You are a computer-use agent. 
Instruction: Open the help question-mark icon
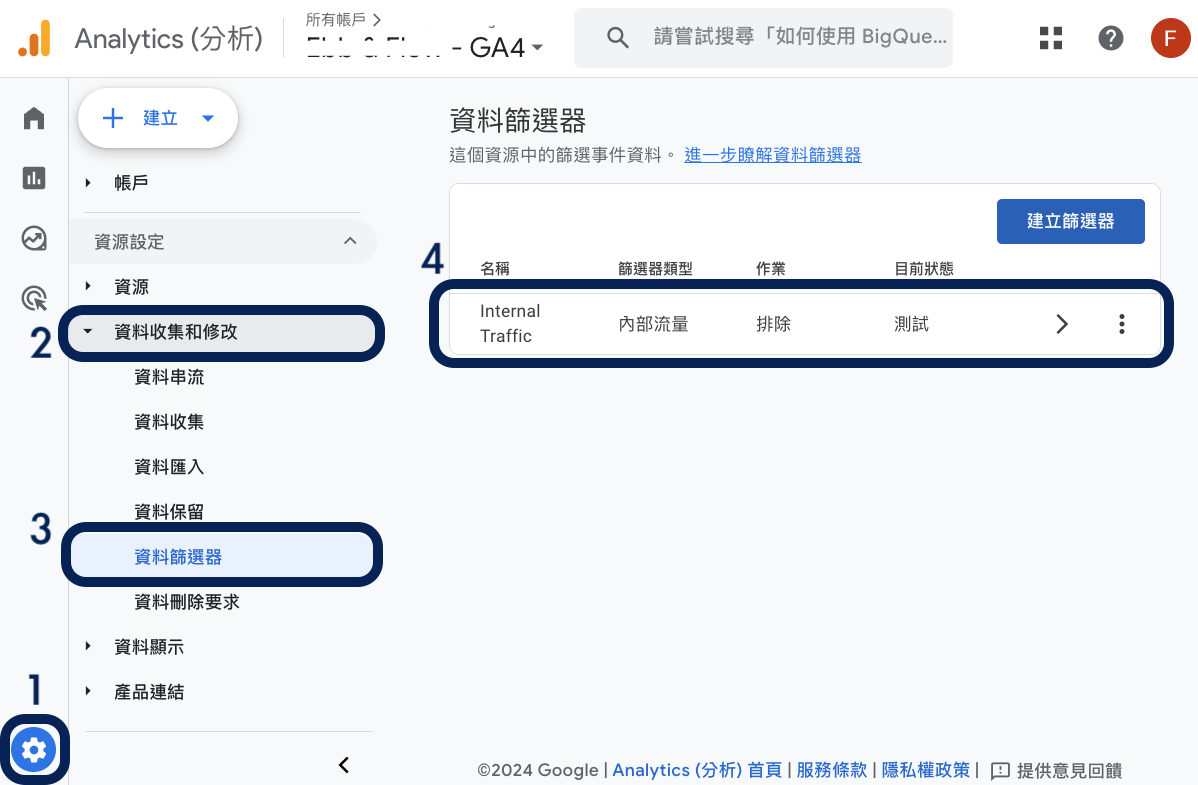point(1110,37)
